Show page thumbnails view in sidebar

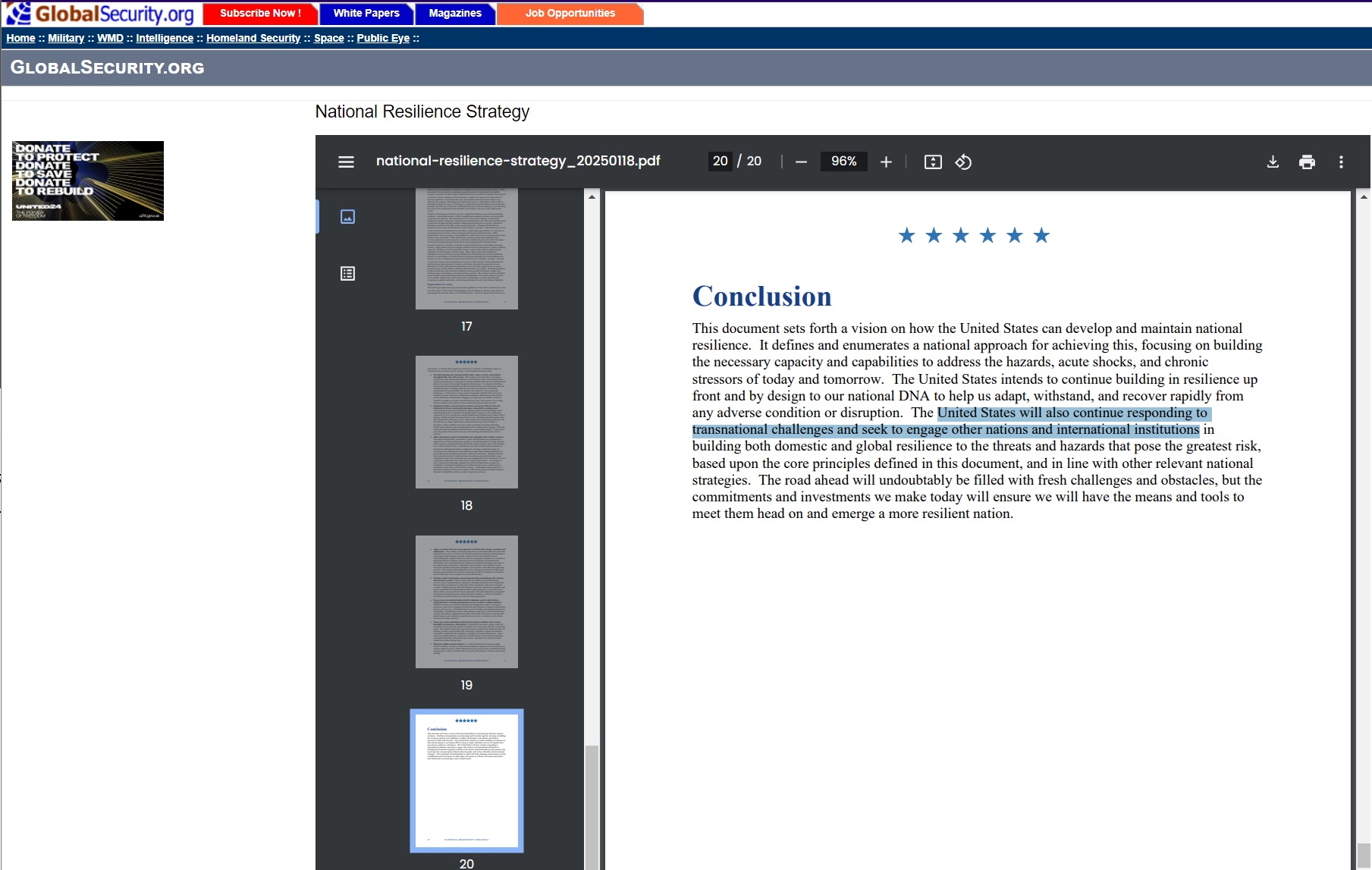pos(347,217)
